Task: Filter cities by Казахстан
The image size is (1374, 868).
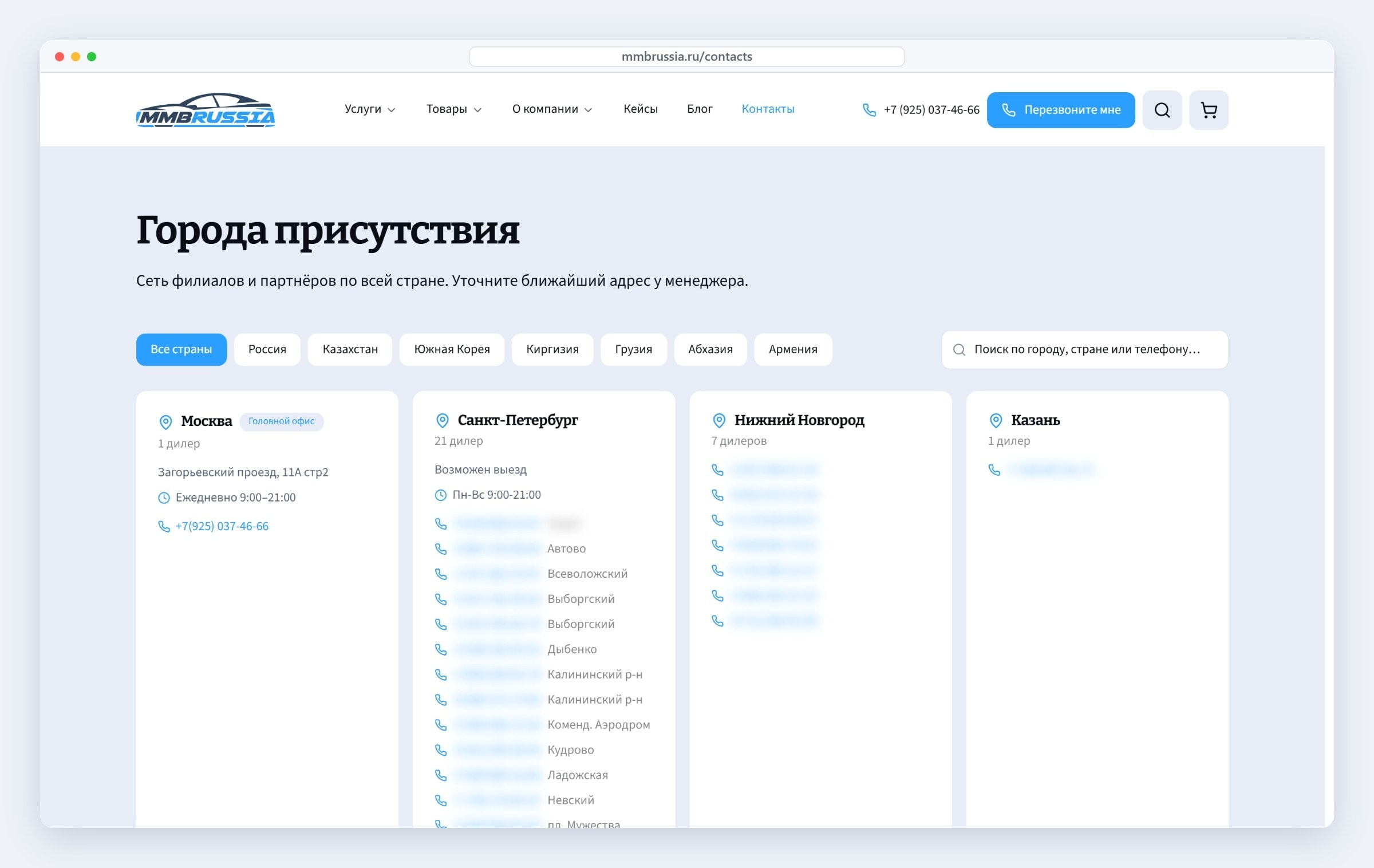Action: pyautogui.click(x=350, y=350)
